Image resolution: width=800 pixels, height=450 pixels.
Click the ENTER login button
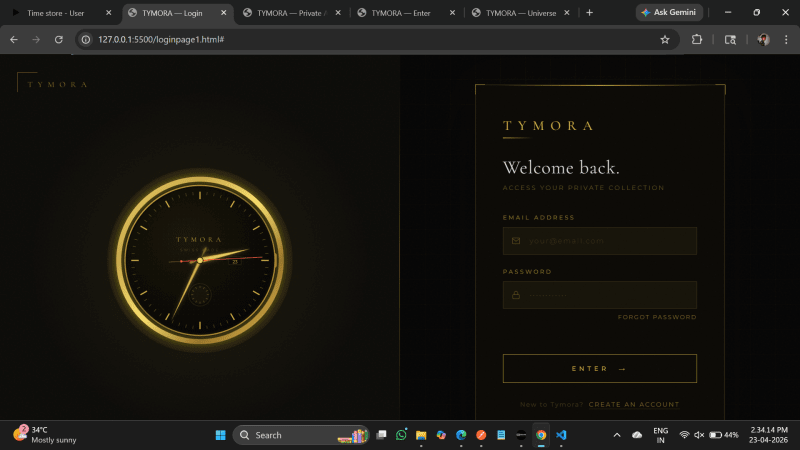point(599,368)
